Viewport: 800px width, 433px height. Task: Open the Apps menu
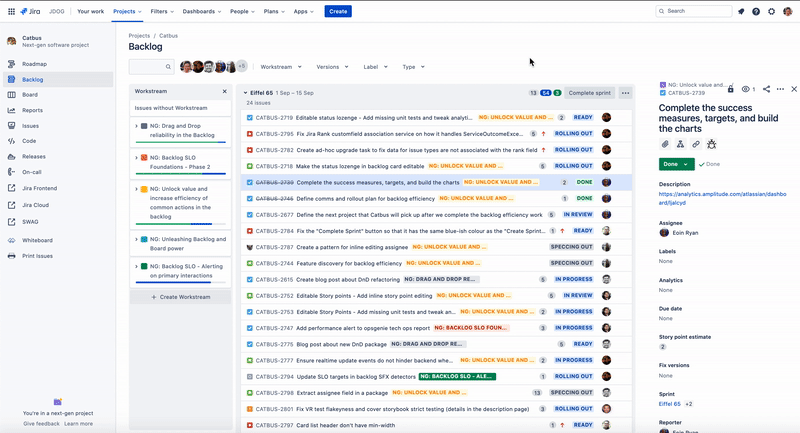pos(304,11)
